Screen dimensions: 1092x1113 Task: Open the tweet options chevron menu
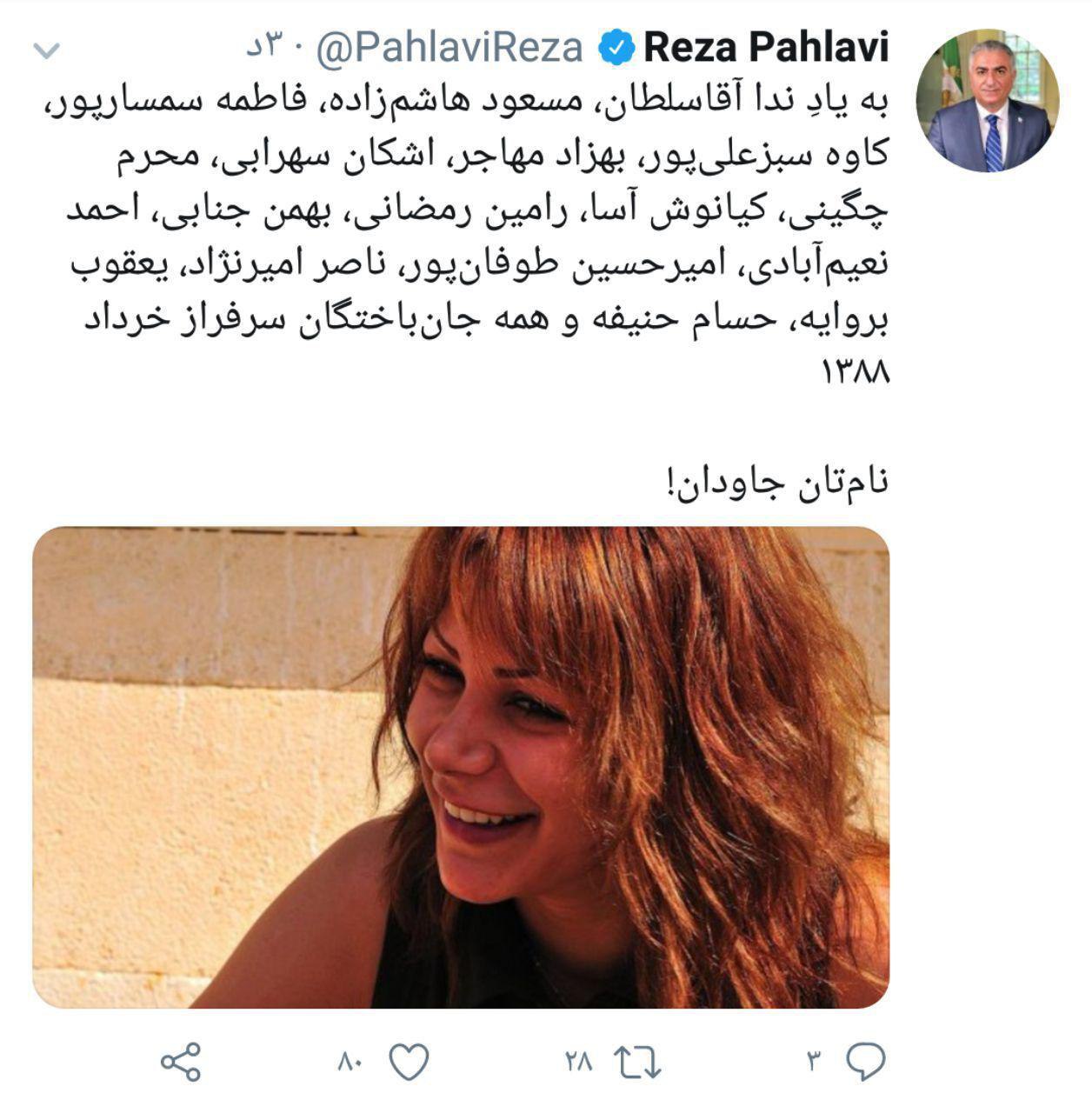pyautogui.click(x=46, y=50)
